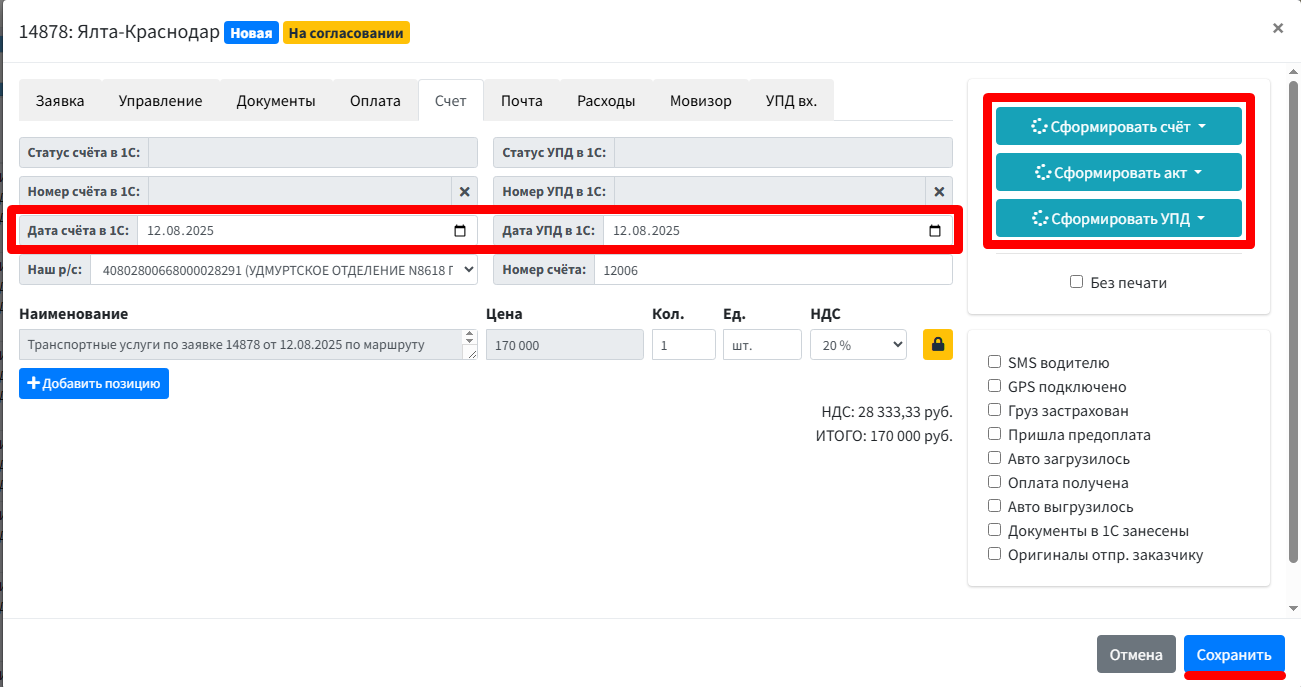This screenshot has width=1301, height=687.
Task: Expand the Наш р/с account dropdown
Action: (x=284, y=270)
